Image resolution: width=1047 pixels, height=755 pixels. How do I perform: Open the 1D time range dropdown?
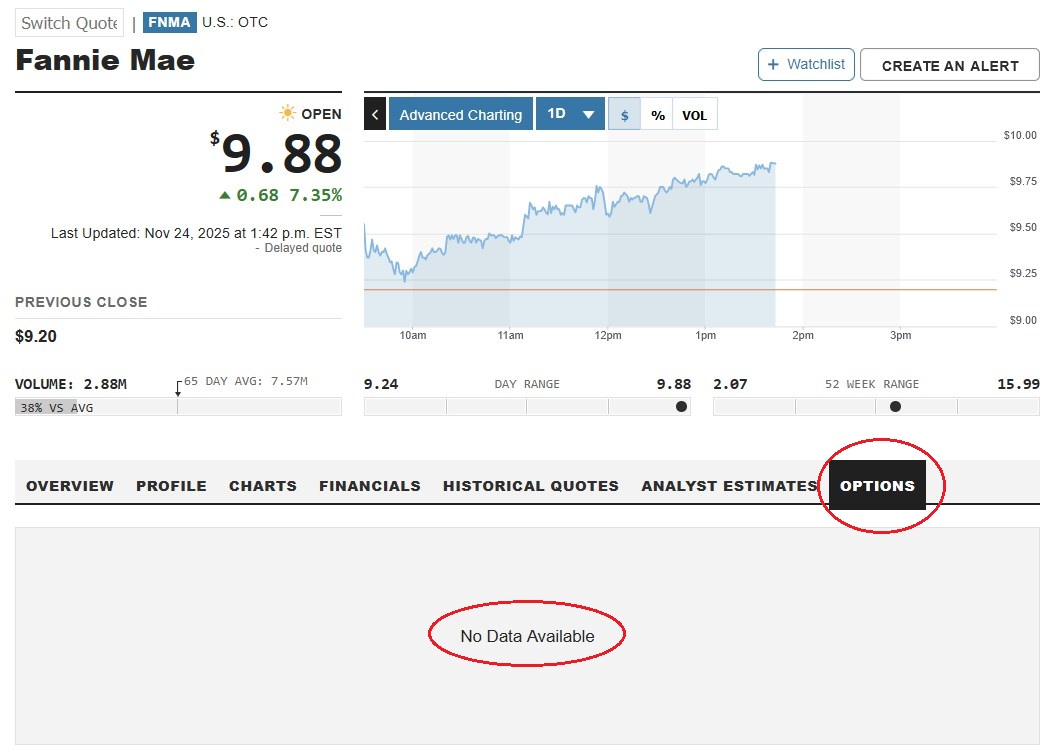click(570, 114)
